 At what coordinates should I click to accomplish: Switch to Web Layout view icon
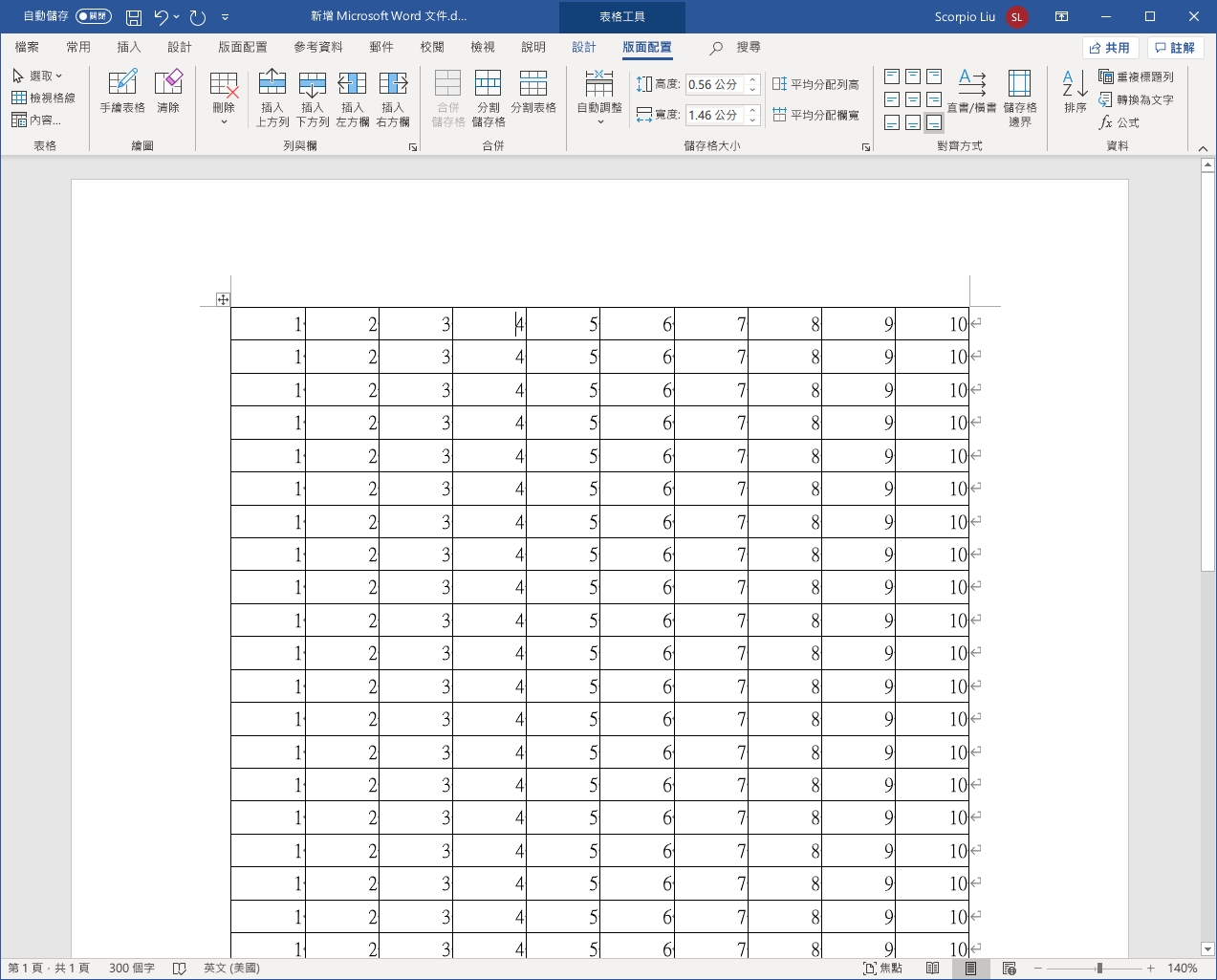pyautogui.click(x=1009, y=969)
